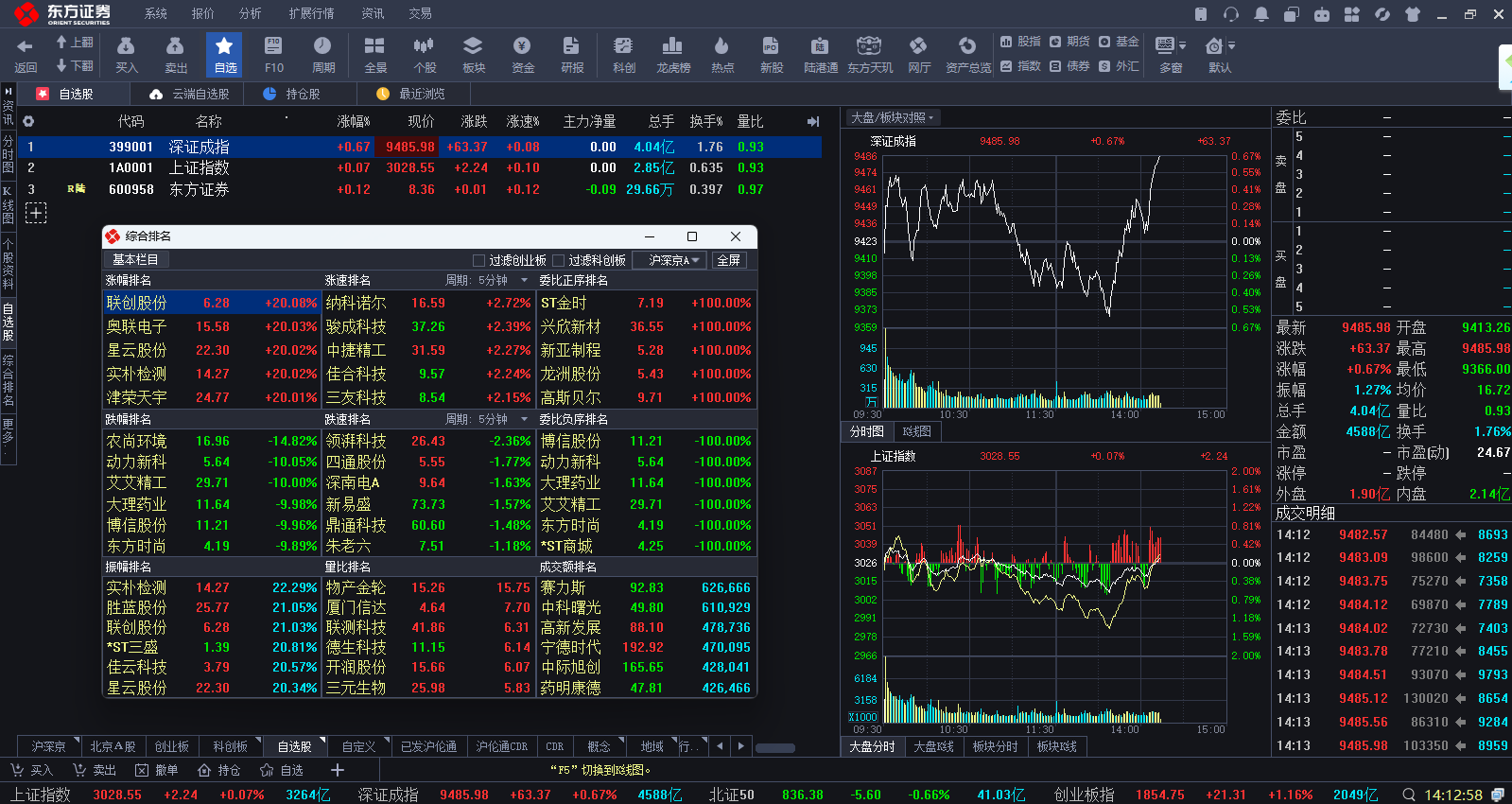The image size is (1512, 804).
Task: Click the add stock plus box
Action: coord(35,213)
